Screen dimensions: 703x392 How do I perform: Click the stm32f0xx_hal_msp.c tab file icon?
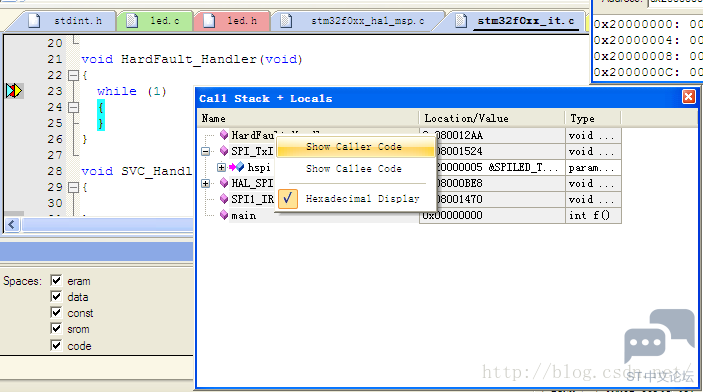pyautogui.click(x=286, y=21)
